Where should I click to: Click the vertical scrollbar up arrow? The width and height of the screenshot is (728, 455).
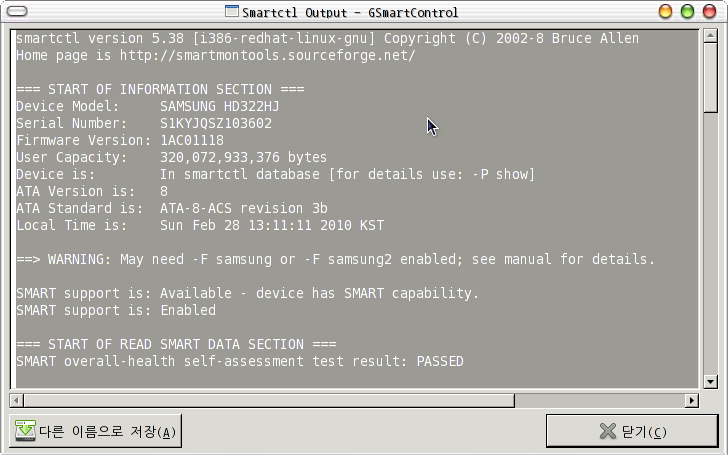pos(710,36)
